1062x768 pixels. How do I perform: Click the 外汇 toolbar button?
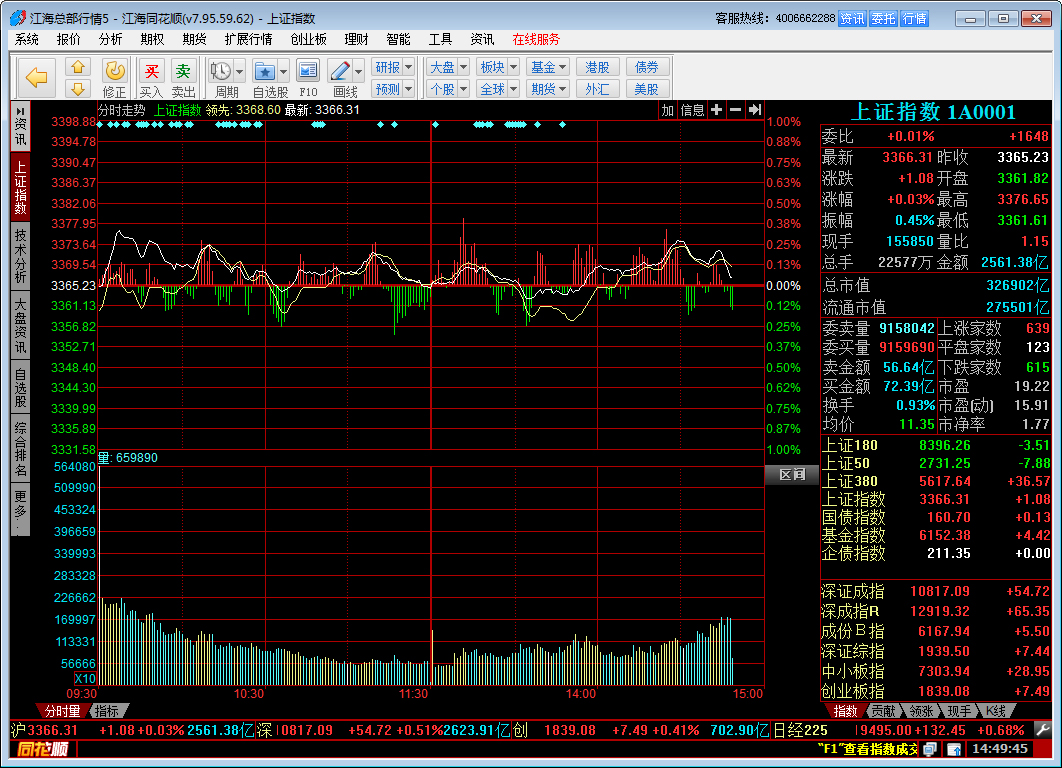(597, 89)
